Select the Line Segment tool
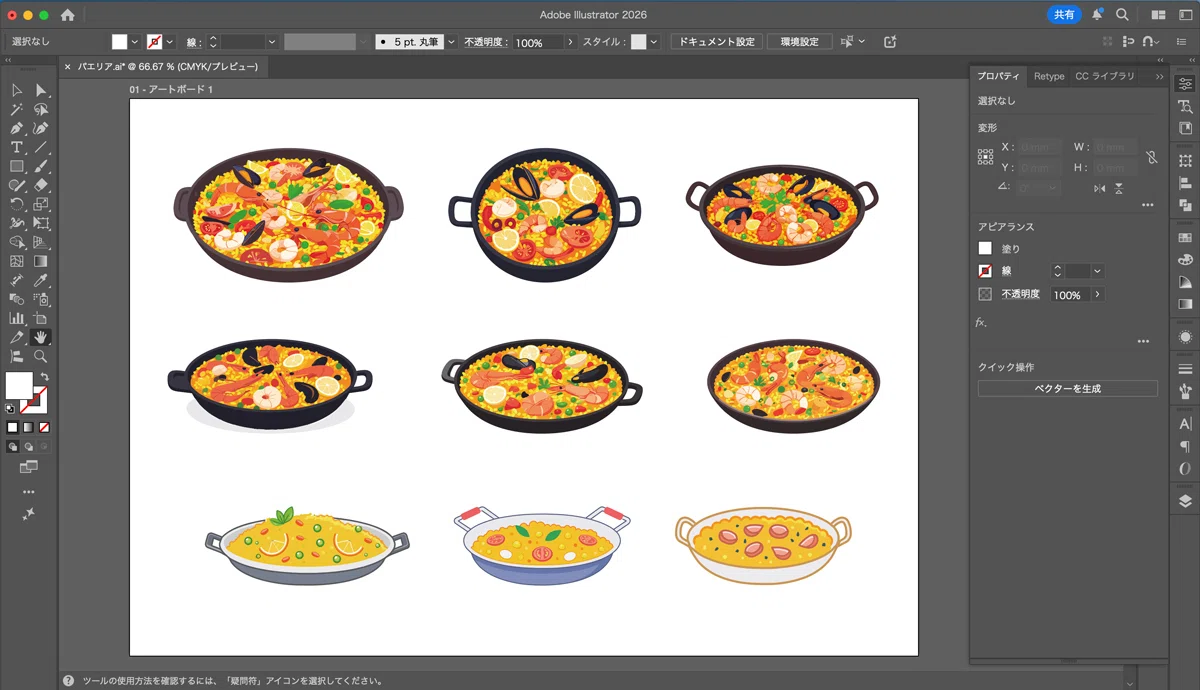This screenshot has height=690, width=1200. 41,147
